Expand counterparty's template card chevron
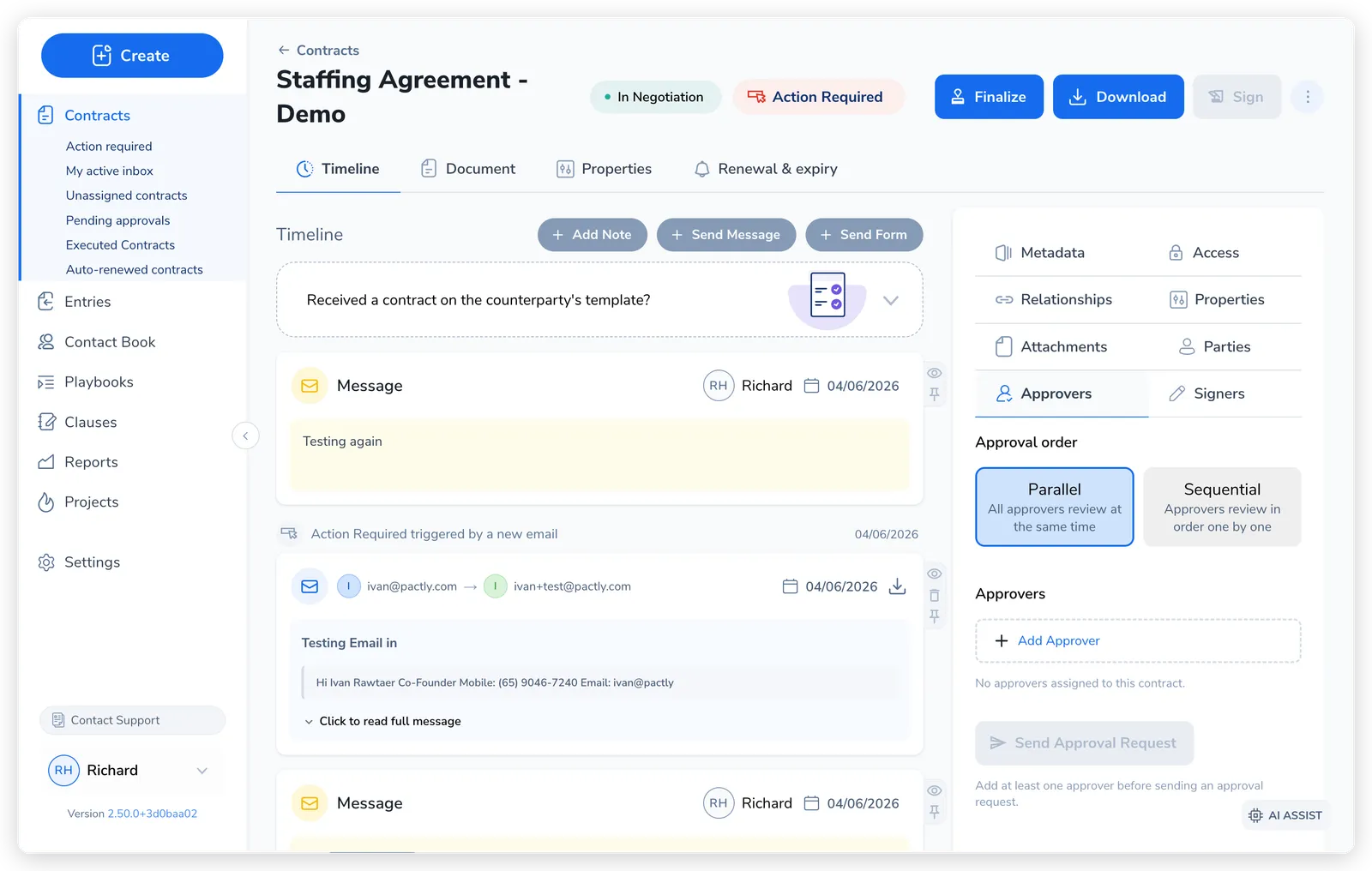1372x871 pixels. tap(891, 301)
